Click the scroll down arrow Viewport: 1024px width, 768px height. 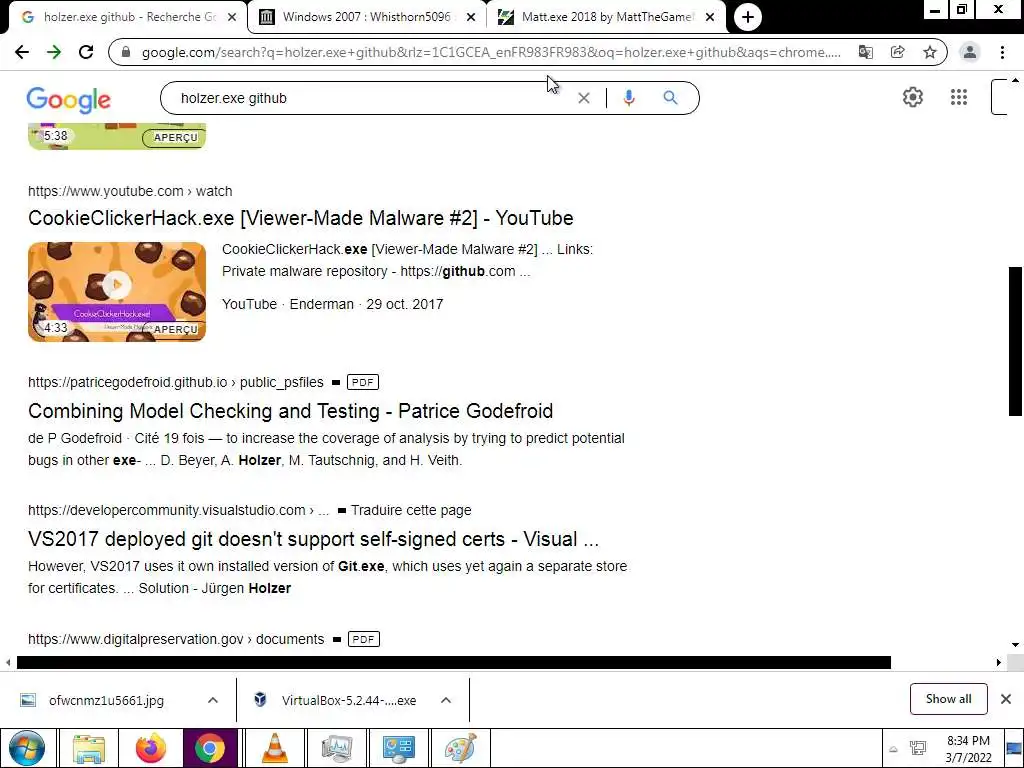1015,645
